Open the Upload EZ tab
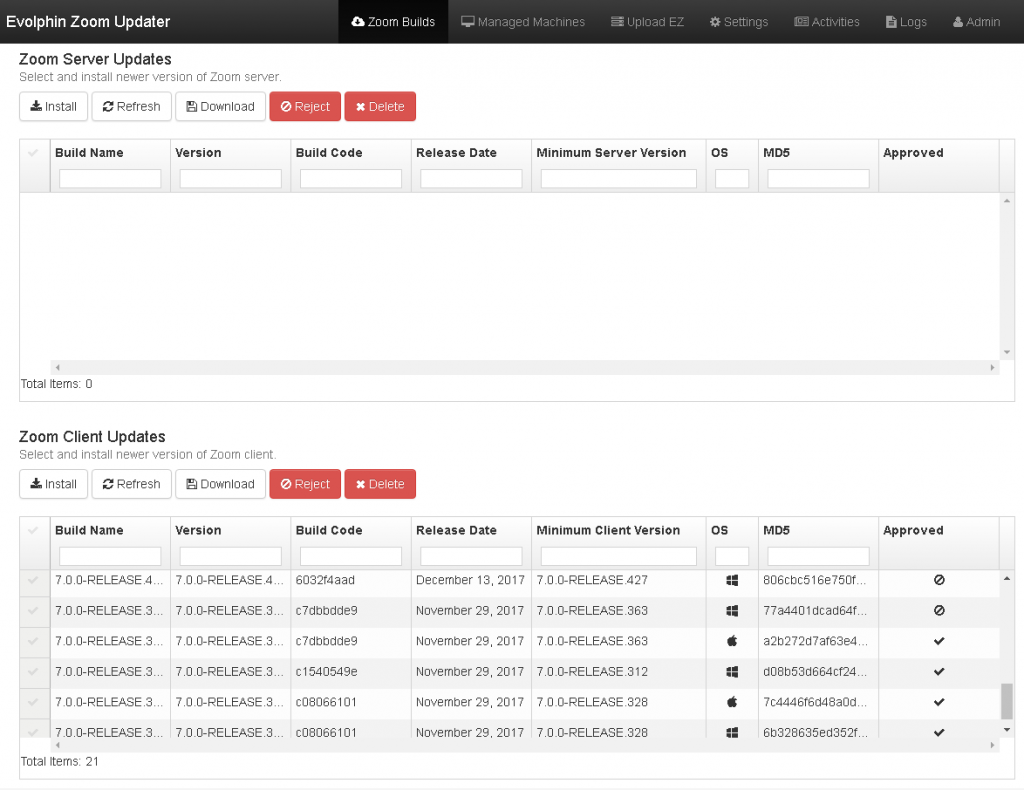This screenshot has width=1024, height=790. (x=647, y=22)
